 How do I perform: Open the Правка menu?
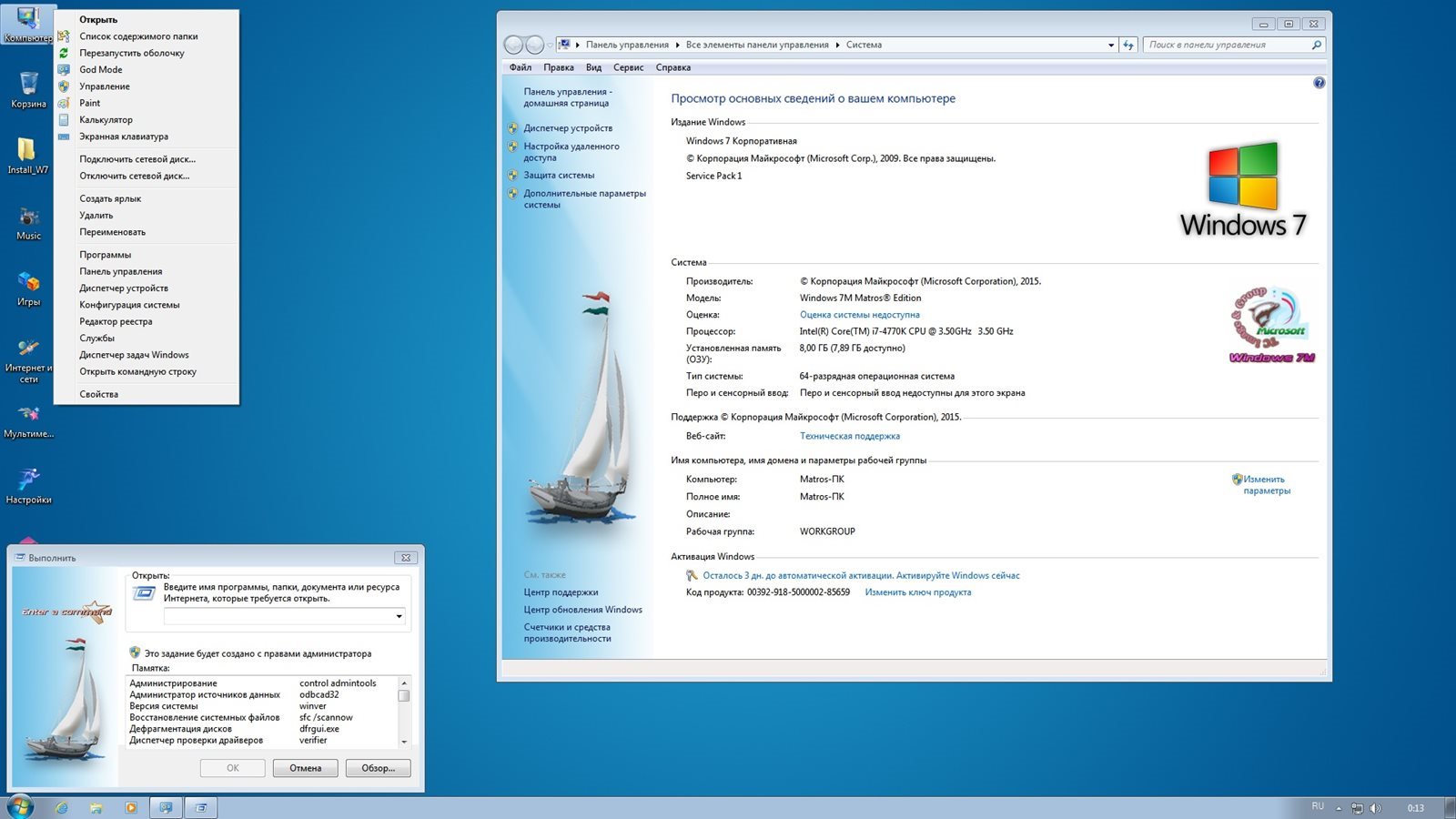559,67
